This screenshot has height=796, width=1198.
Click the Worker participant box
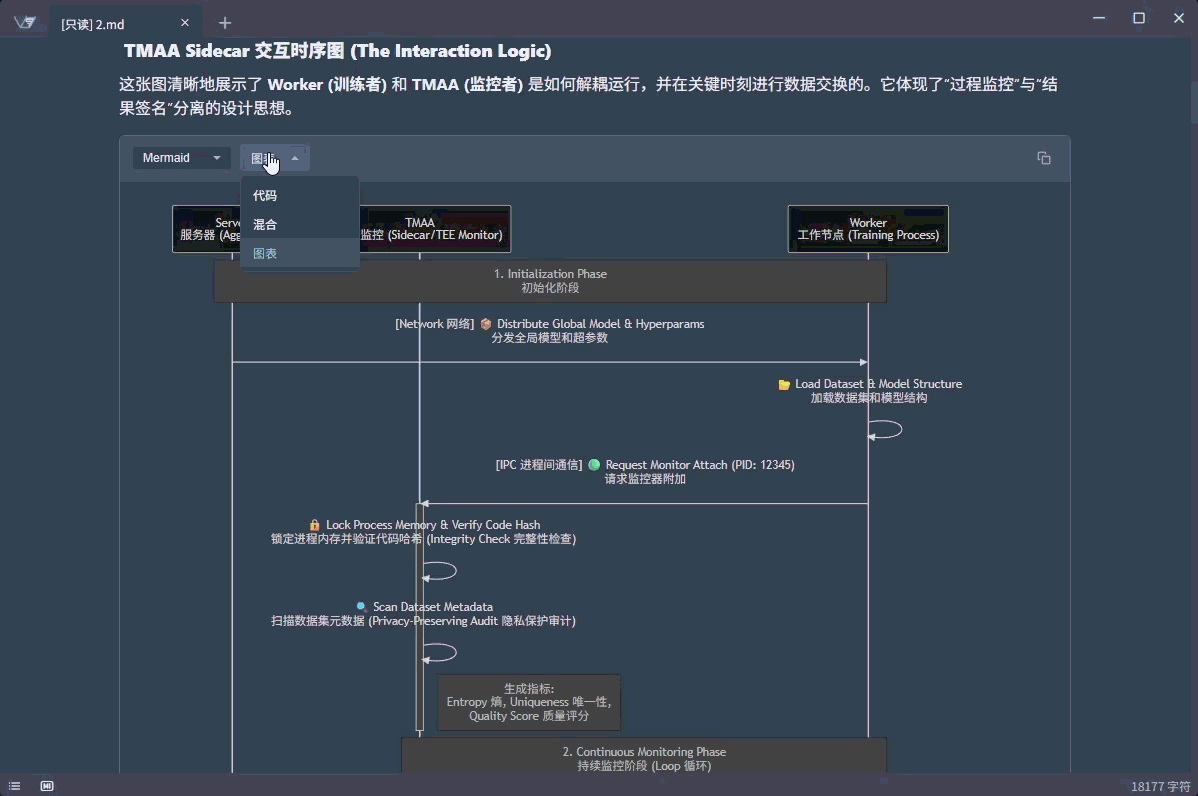(x=868, y=229)
